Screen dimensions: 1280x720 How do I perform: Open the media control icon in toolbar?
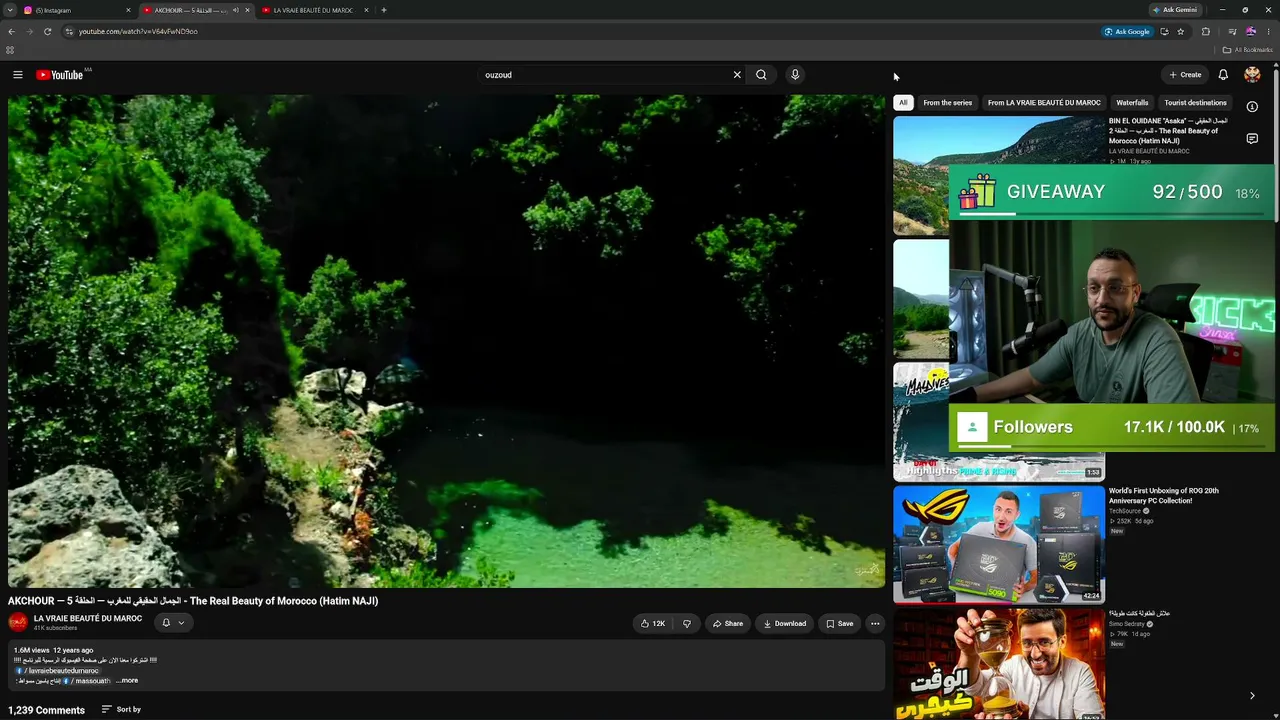(1232, 31)
